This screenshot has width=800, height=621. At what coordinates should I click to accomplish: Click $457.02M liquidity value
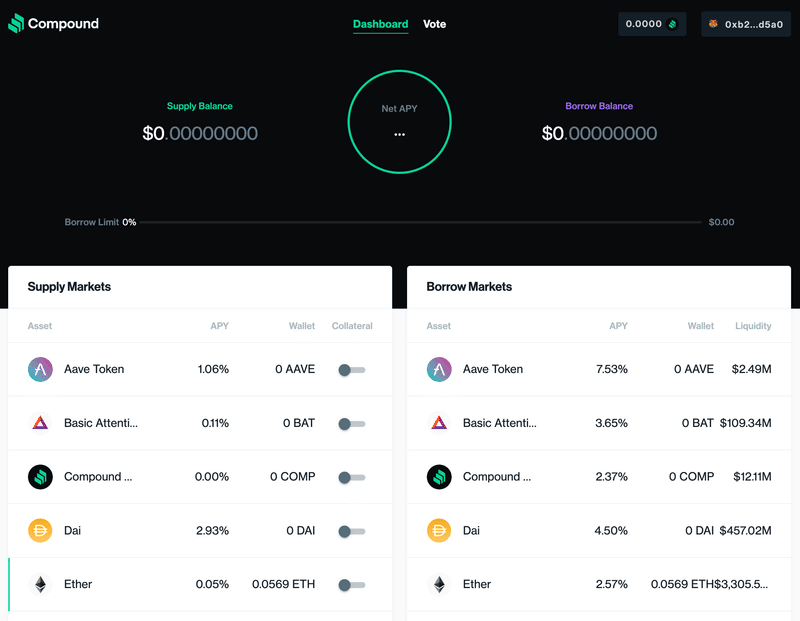click(x=745, y=531)
